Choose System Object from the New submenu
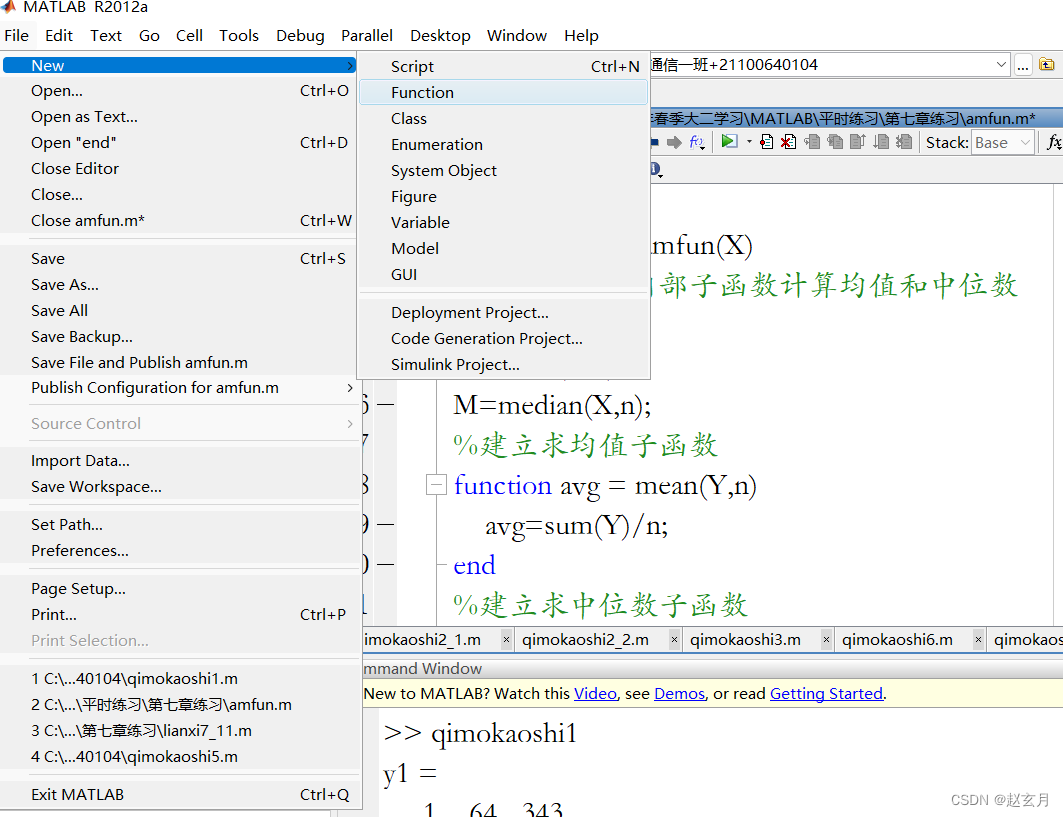 click(x=504, y=170)
